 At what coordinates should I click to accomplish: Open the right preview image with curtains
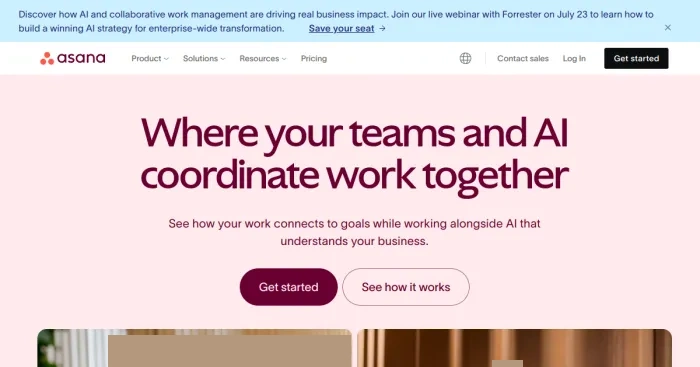(x=515, y=348)
